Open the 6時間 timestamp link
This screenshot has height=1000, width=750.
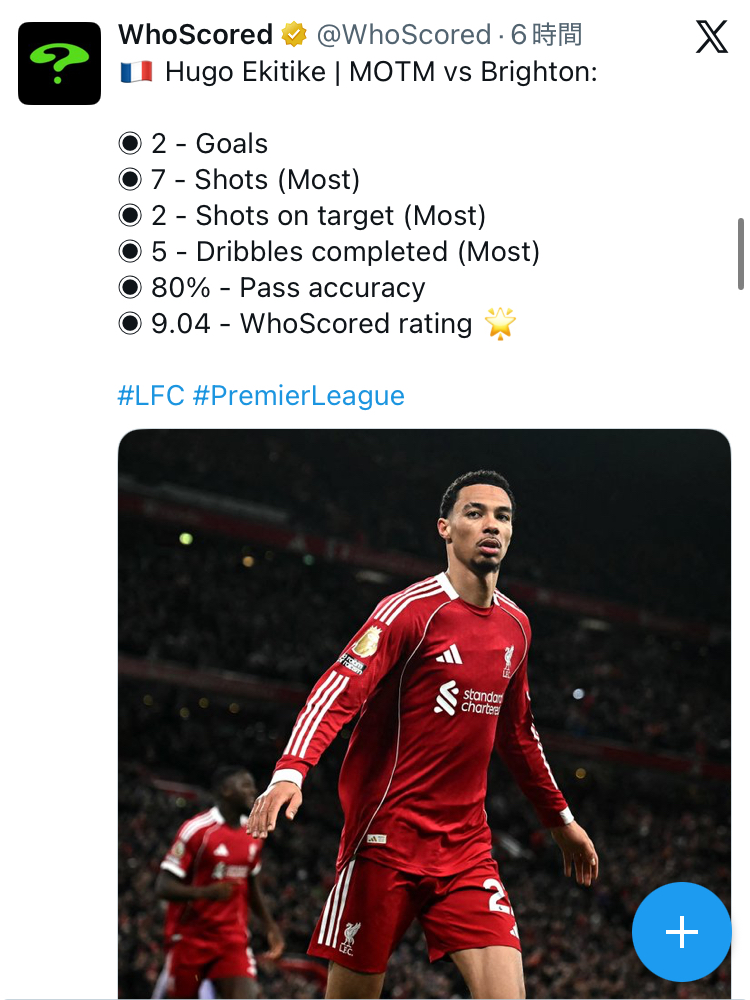[545, 36]
